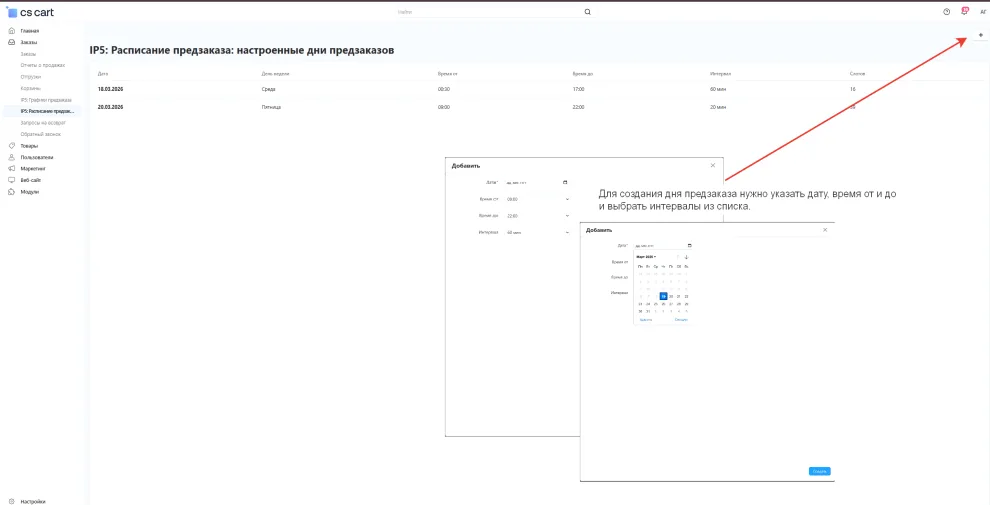
Task: Click the calendar next-month down arrow
Action: pos(686,257)
